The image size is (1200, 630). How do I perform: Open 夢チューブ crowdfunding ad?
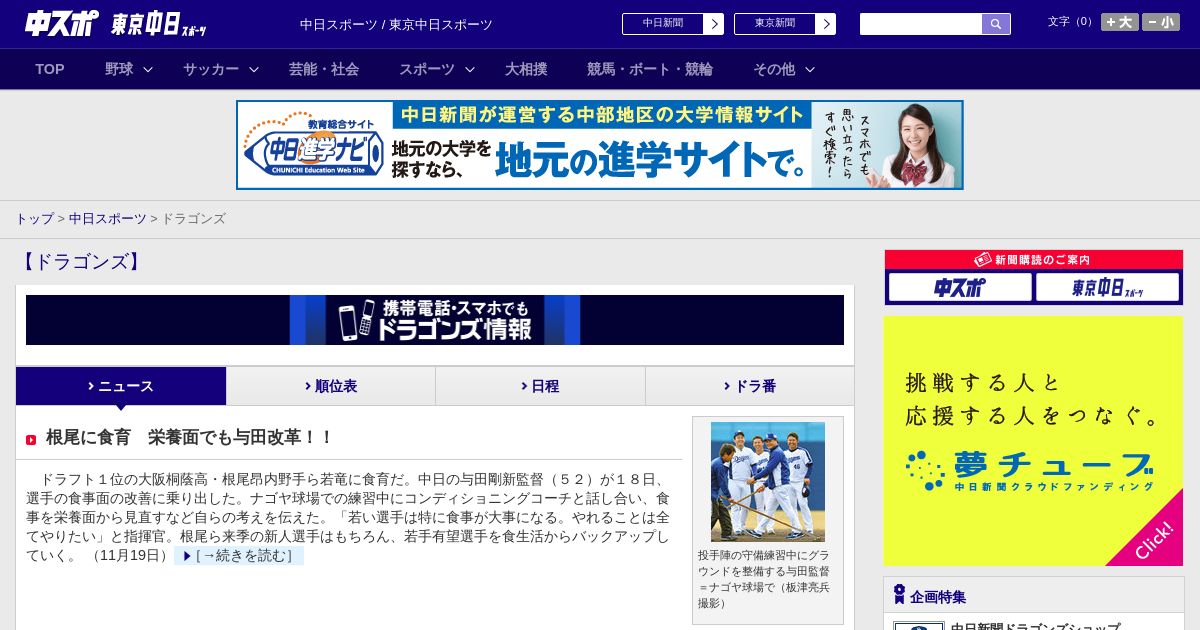coord(1033,441)
